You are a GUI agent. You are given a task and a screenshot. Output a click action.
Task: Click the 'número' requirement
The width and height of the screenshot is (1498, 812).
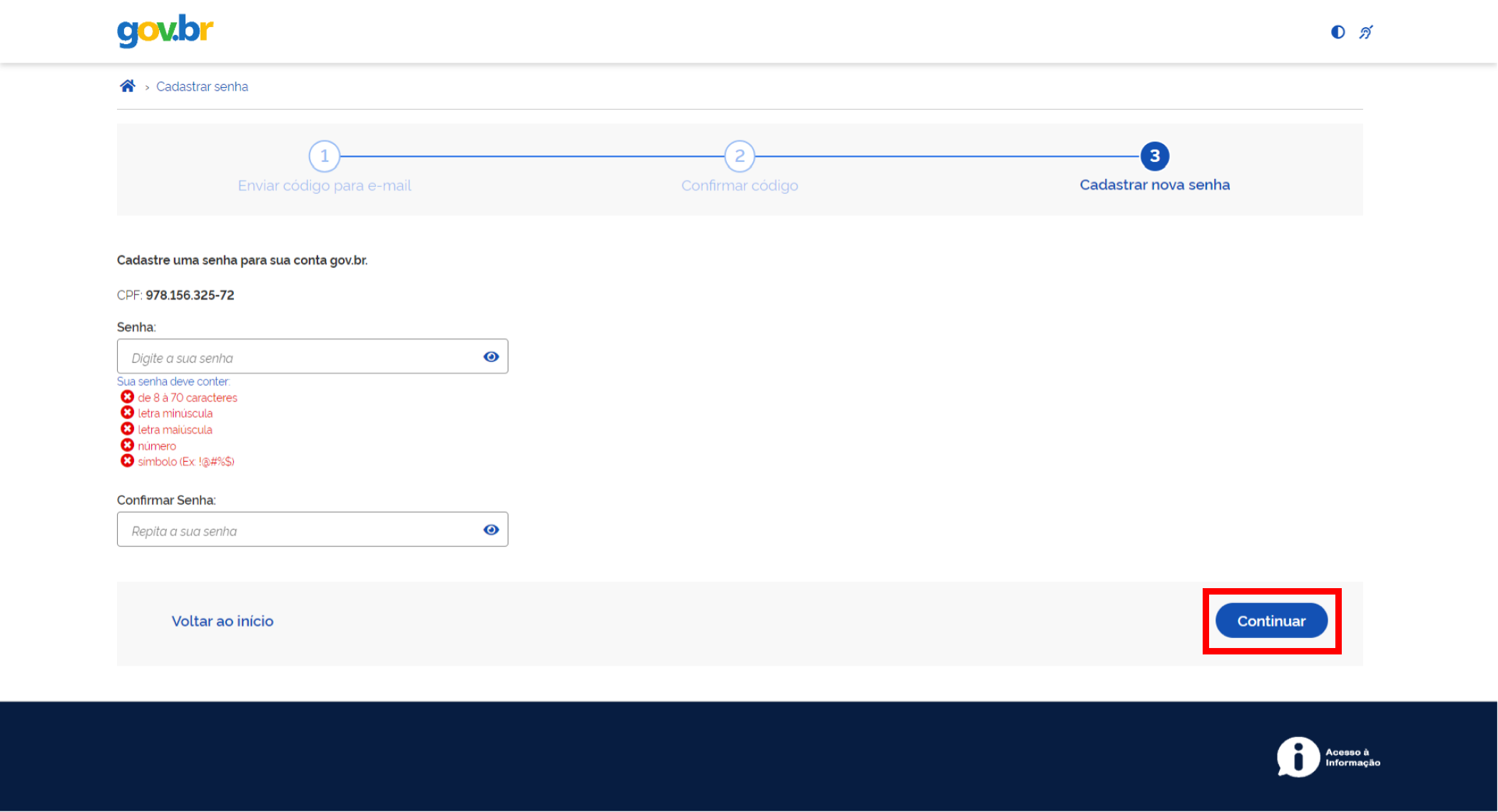157,446
